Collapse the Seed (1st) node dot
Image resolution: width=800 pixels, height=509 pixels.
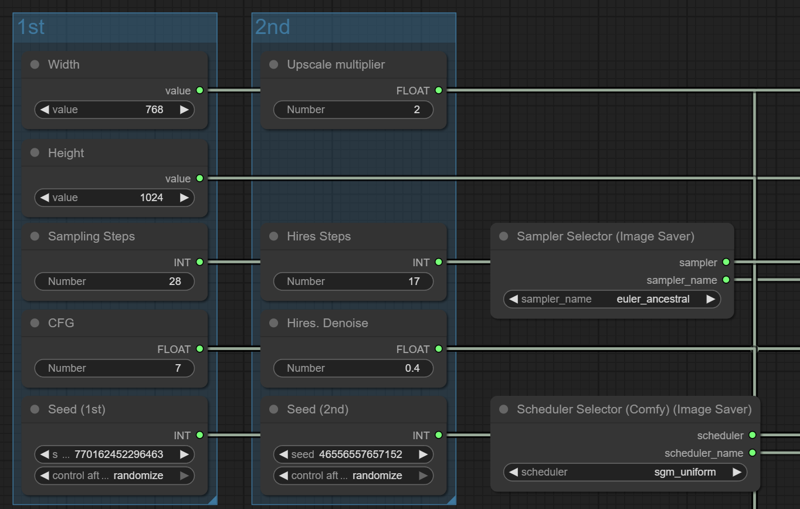coord(35,409)
